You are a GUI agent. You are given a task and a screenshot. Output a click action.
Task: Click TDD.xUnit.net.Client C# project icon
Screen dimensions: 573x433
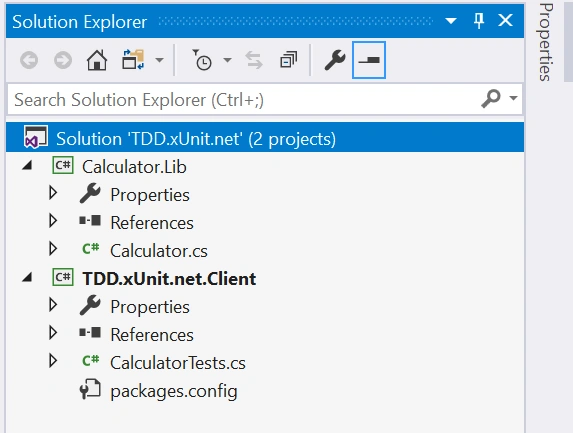point(63,277)
